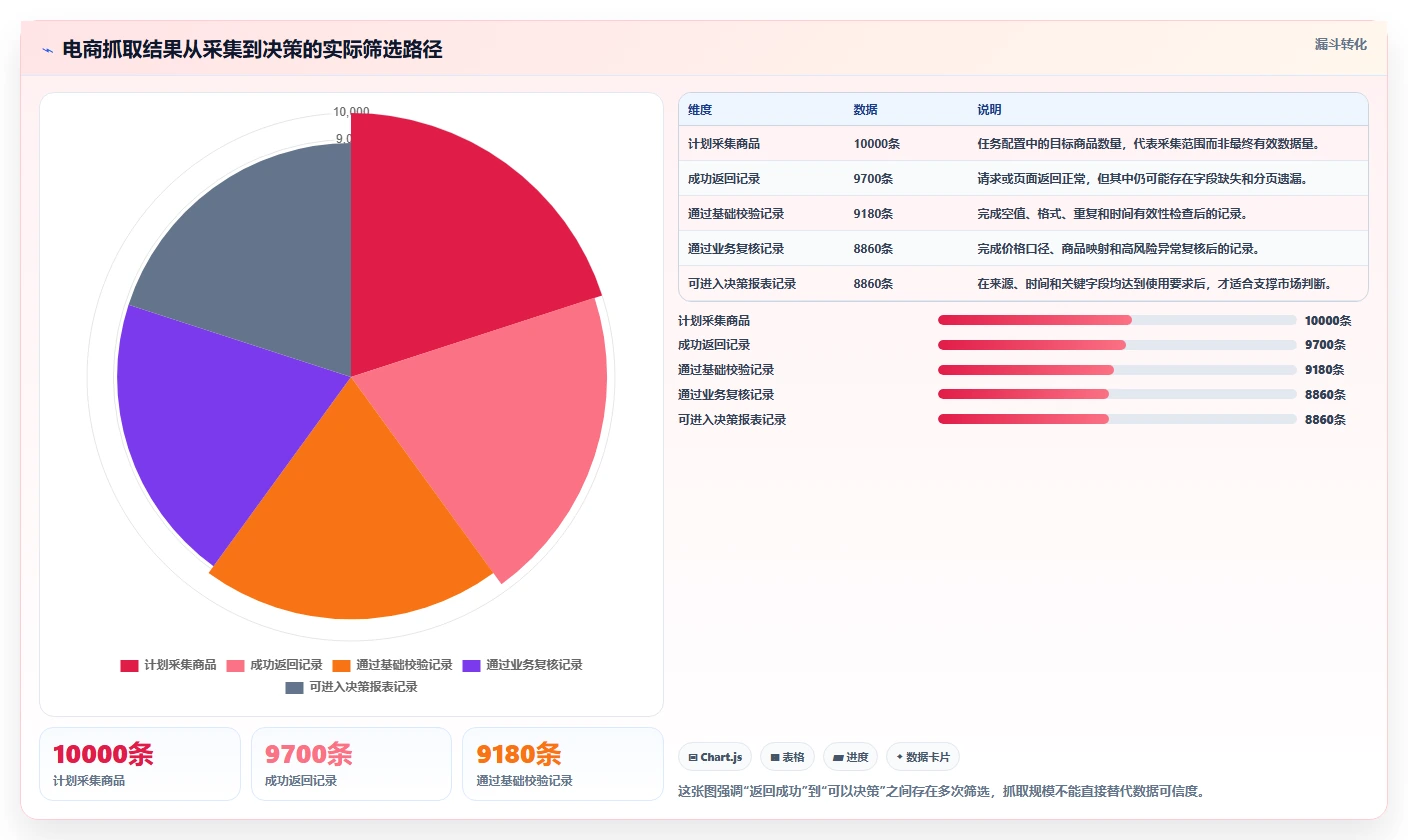Click the 成功返回记录 progress bar
Screen dimensions: 1408x840
click(x=1117, y=345)
